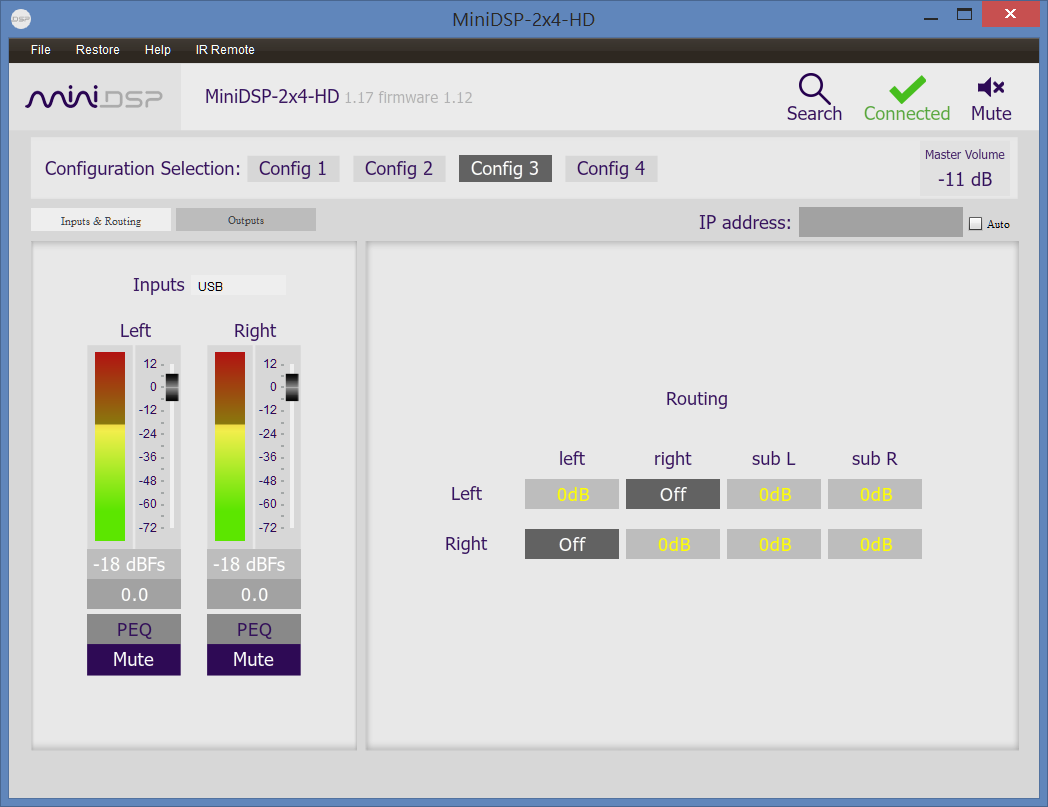This screenshot has height=807, width=1048.
Task: Click the Left input gain fader handle
Action: 172,387
